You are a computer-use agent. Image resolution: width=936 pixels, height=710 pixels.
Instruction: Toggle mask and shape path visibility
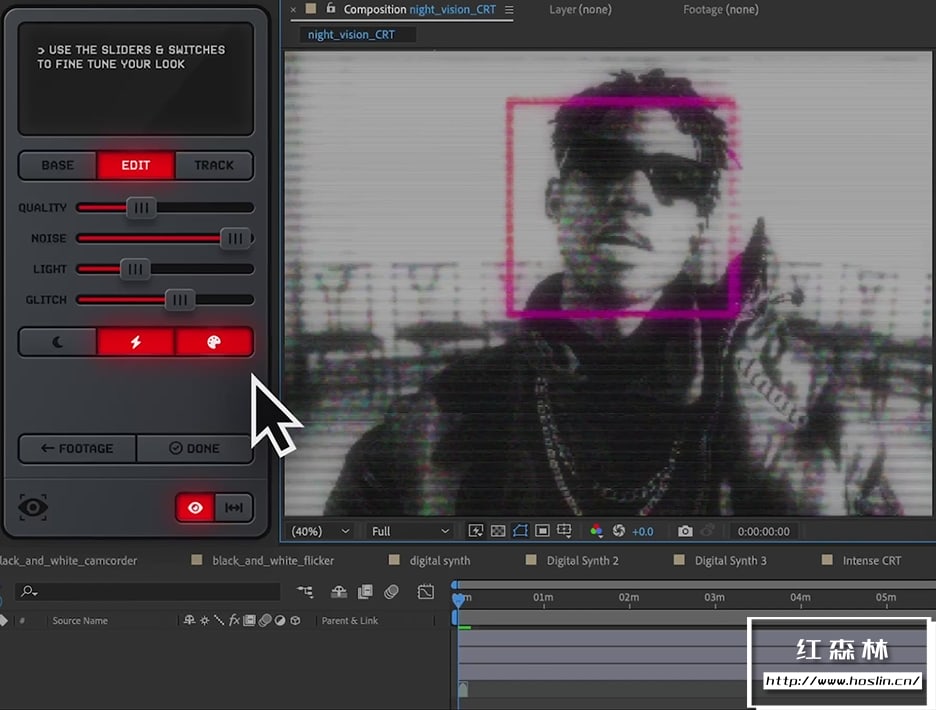click(520, 531)
